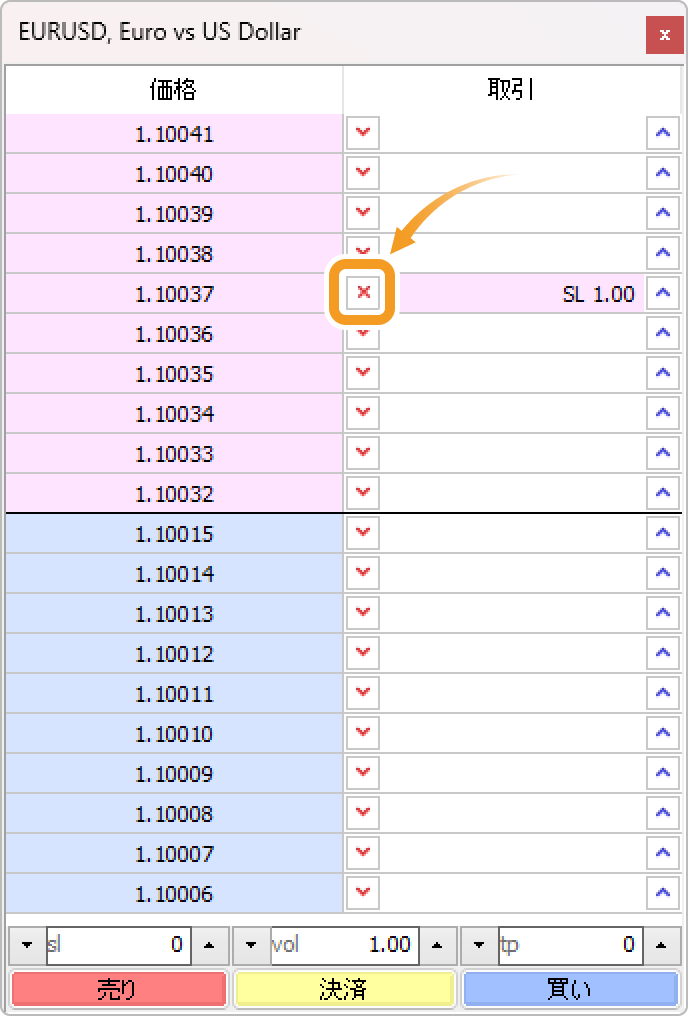Click the 取引 column header
This screenshot has height=1016, width=688.
(x=512, y=89)
